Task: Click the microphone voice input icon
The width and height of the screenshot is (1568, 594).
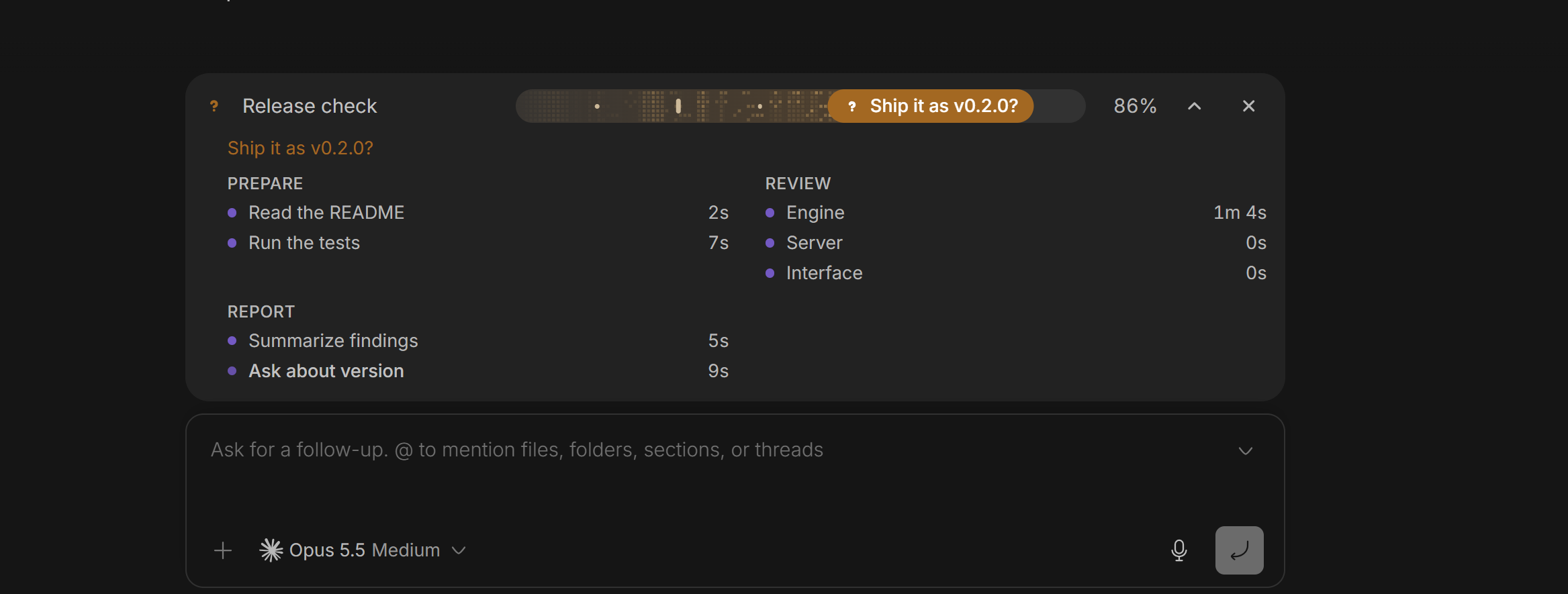Action: 1179,550
